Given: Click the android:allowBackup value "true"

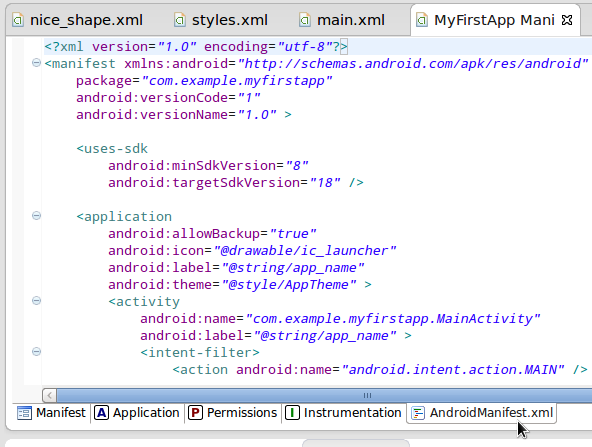Looking at the screenshot, I should tap(293, 234).
